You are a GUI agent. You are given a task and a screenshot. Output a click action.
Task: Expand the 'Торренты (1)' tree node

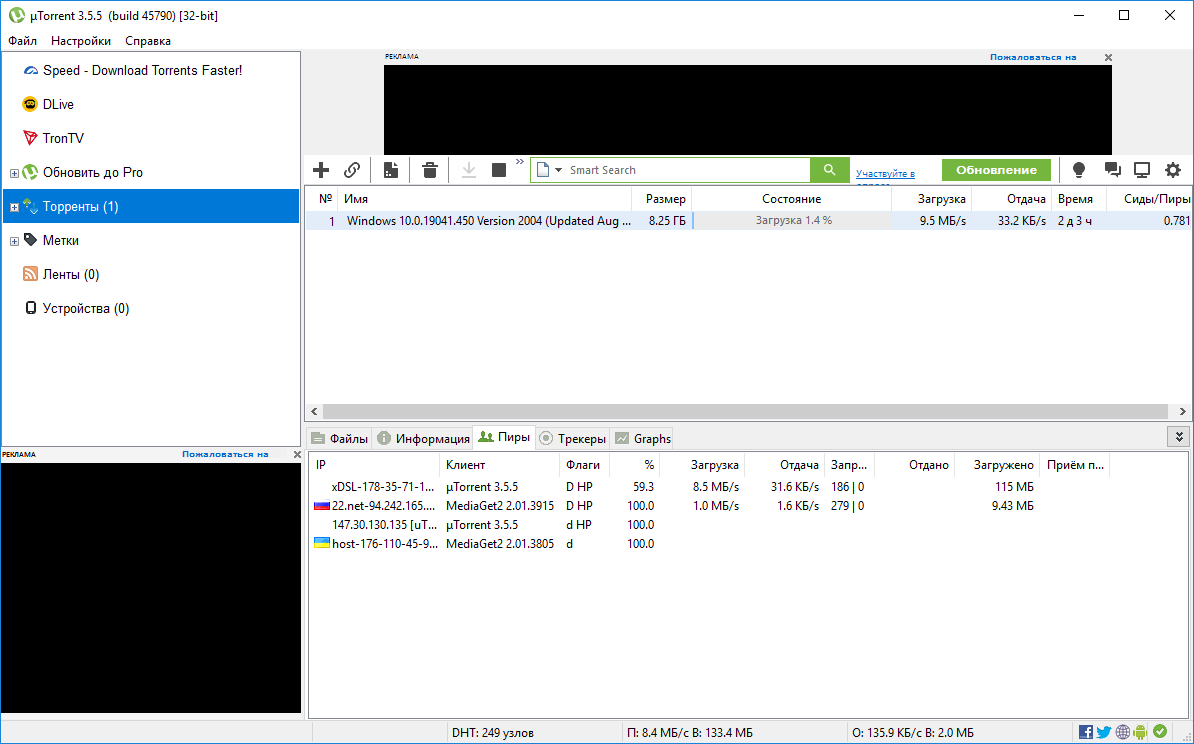pos(14,207)
